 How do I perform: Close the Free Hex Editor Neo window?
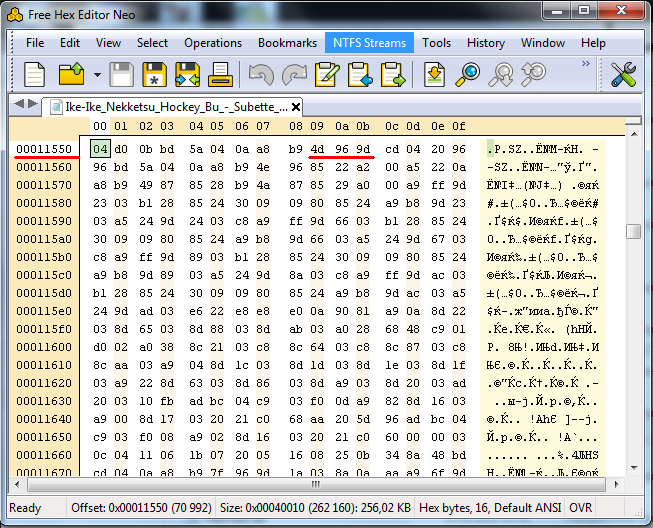621,11
